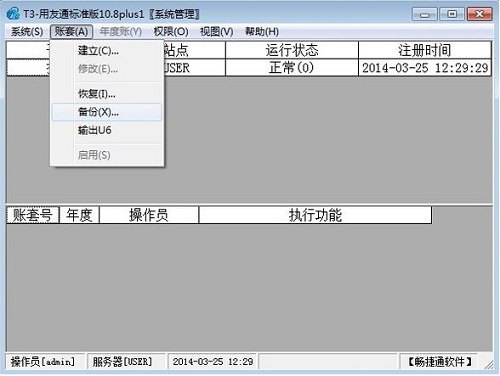
Task: Click the disabled 启用(S) entry
Action: (107, 155)
